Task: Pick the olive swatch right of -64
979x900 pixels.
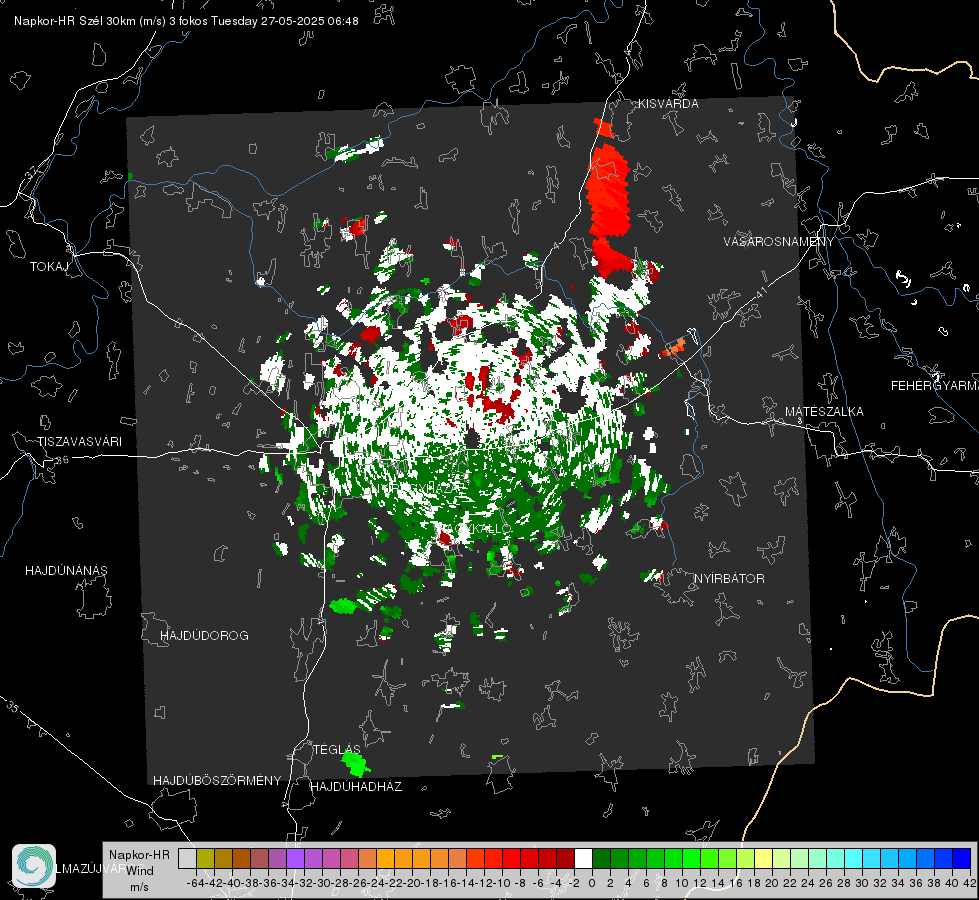Action: (x=205, y=858)
